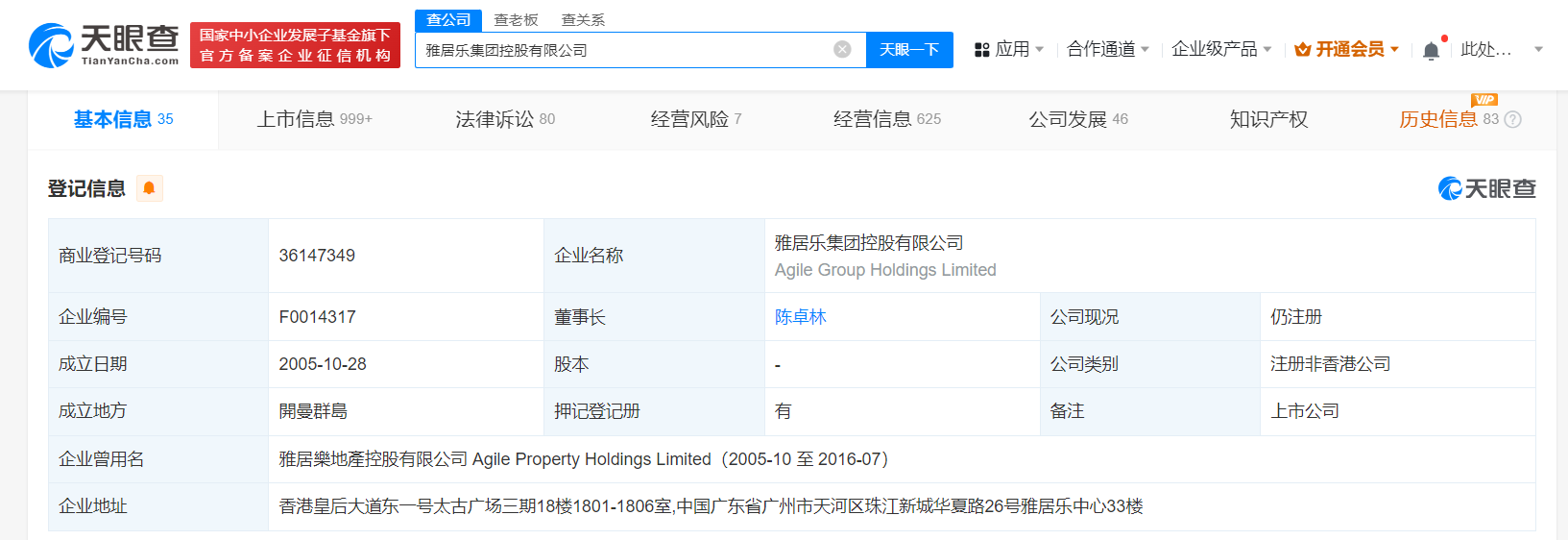Expand the 企业级产品 dropdown
The width and height of the screenshot is (1568, 540).
[x=1221, y=49]
